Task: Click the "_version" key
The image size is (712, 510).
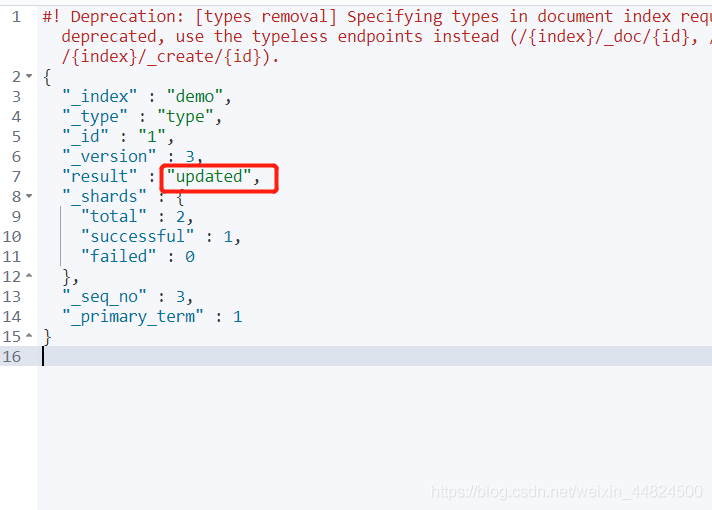Action: (x=109, y=156)
